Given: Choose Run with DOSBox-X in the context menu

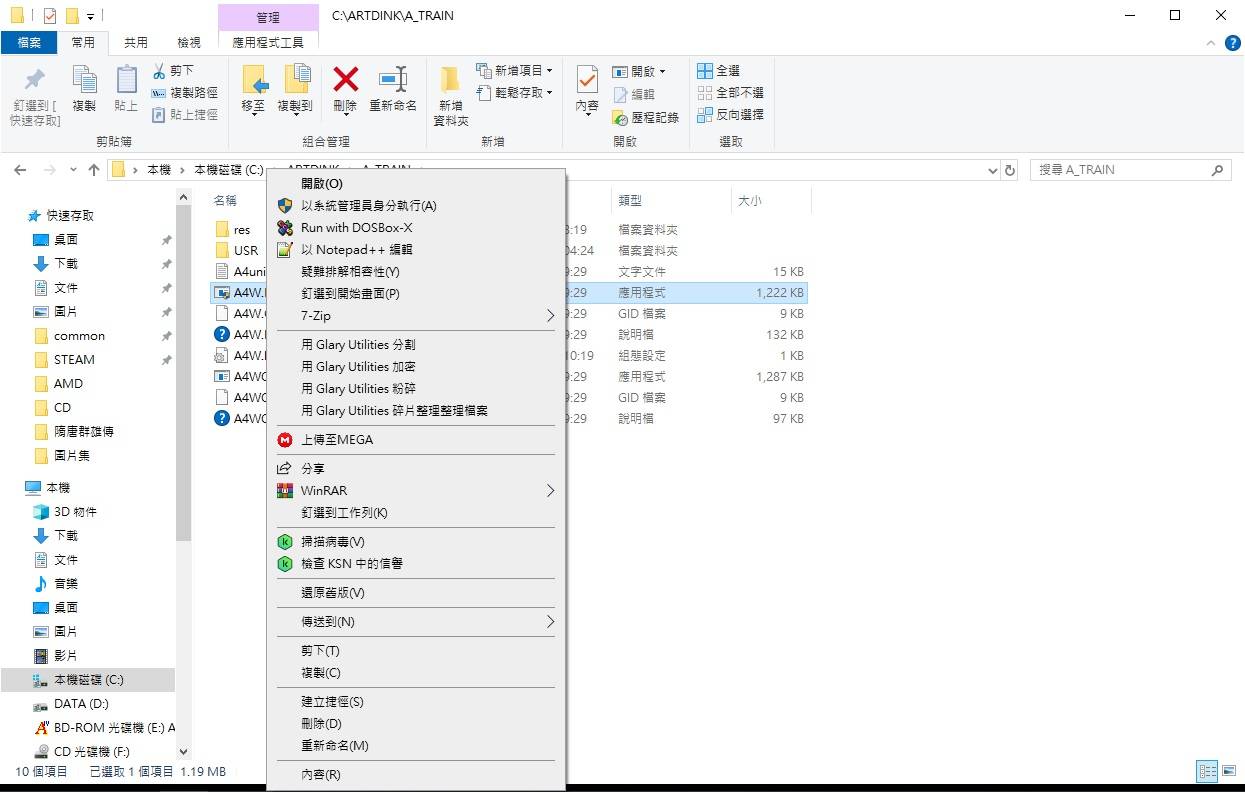Looking at the screenshot, I should point(416,228).
